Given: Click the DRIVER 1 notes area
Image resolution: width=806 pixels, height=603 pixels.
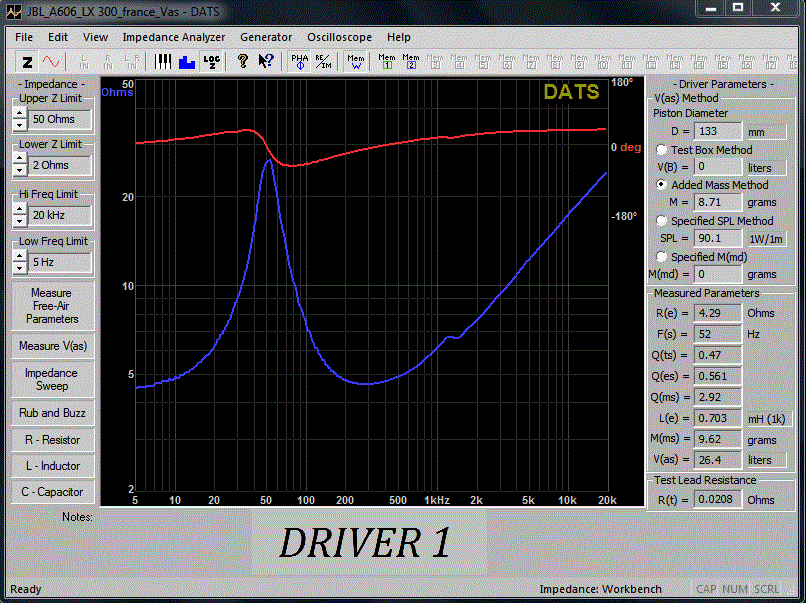Looking at the screenshot, I should pos(369,542).
